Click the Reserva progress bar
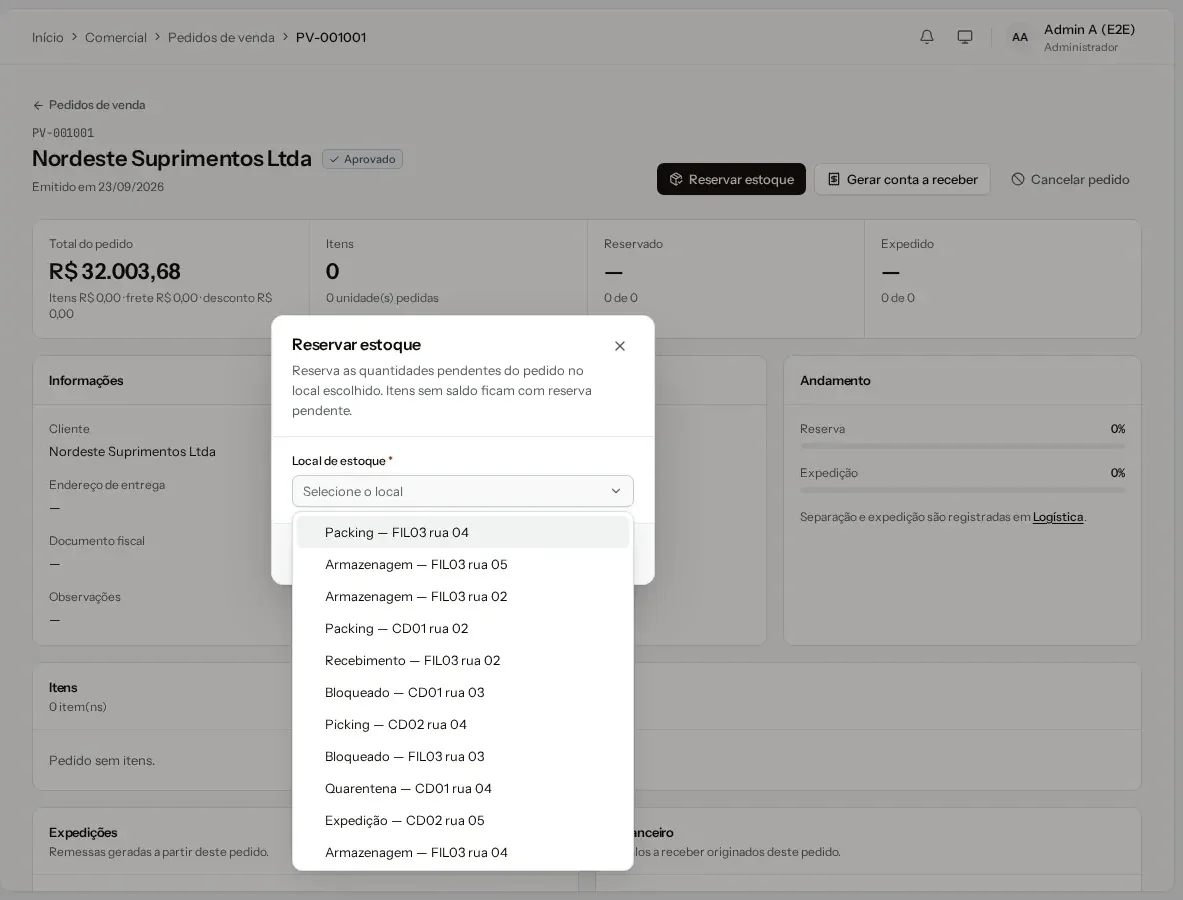 [963, 446]
